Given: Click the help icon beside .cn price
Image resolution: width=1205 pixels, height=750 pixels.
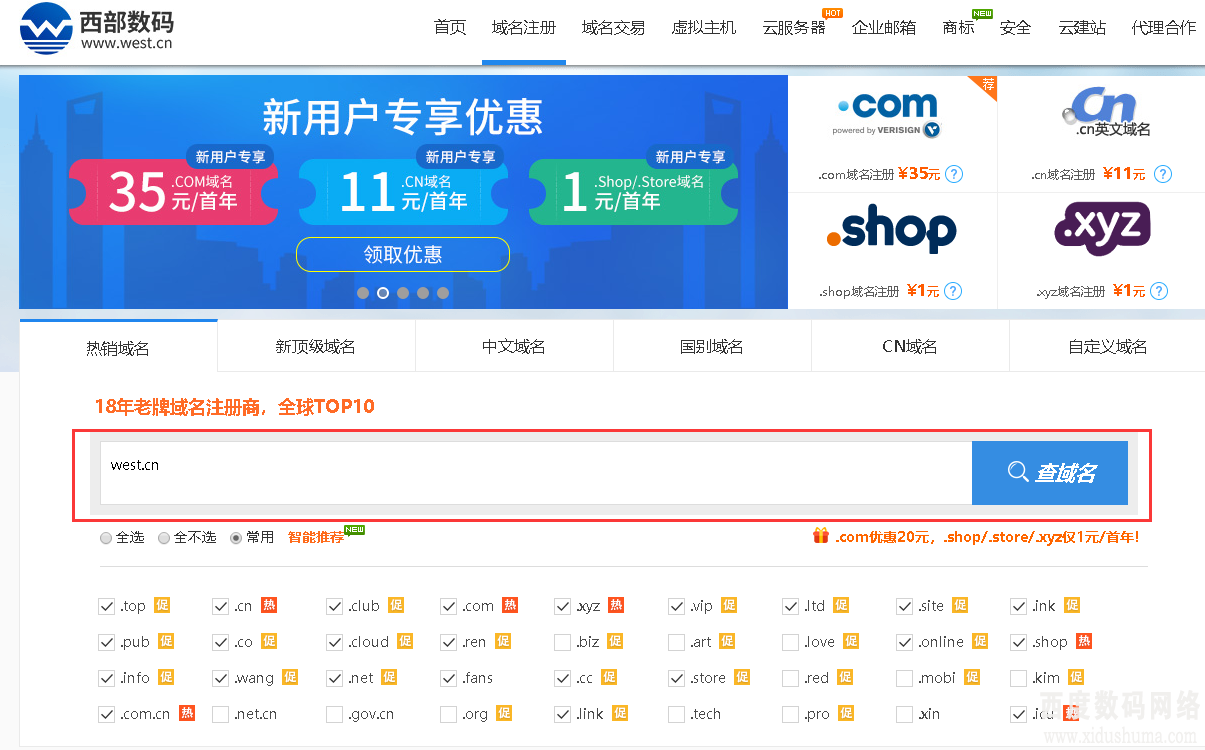Looking at the screenshot, I should [x=1162, y=174].
